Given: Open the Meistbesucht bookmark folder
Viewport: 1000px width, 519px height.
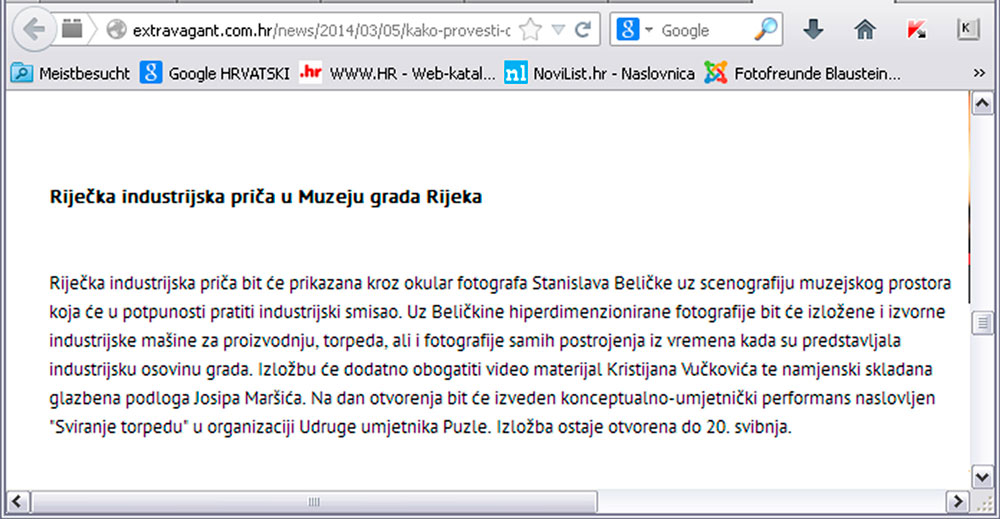Looking at the screenshot, I should pyautogui.click(x=72, y=73).
